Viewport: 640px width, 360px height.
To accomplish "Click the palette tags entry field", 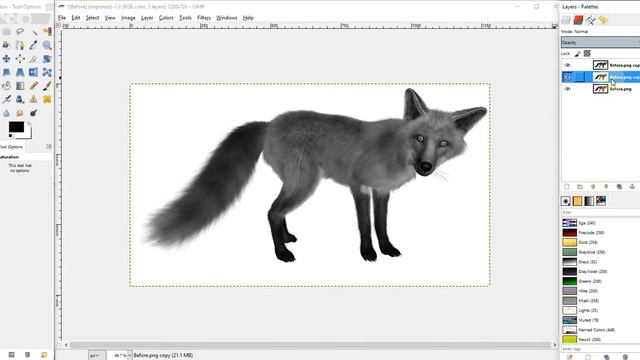I will click(600, 349).
